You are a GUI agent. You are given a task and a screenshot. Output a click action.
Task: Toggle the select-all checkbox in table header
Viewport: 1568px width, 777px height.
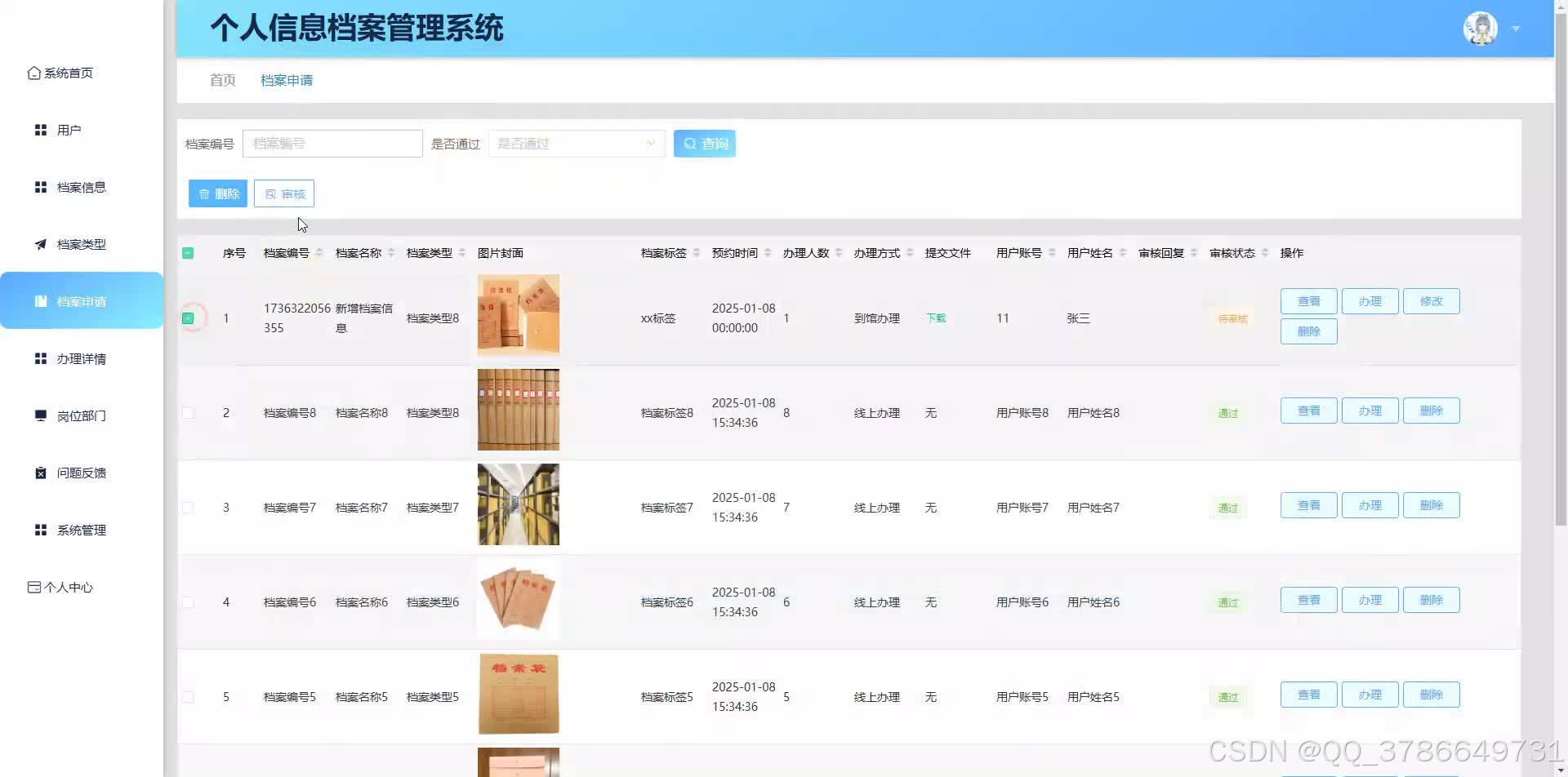(x=188, y=253)
